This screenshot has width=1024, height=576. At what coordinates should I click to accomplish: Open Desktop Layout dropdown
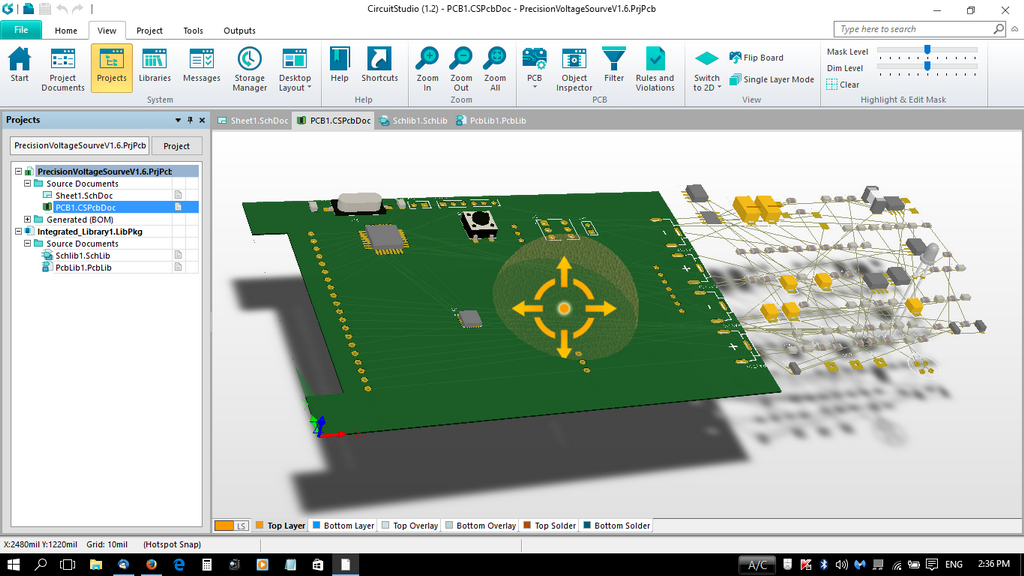point(295,69)
